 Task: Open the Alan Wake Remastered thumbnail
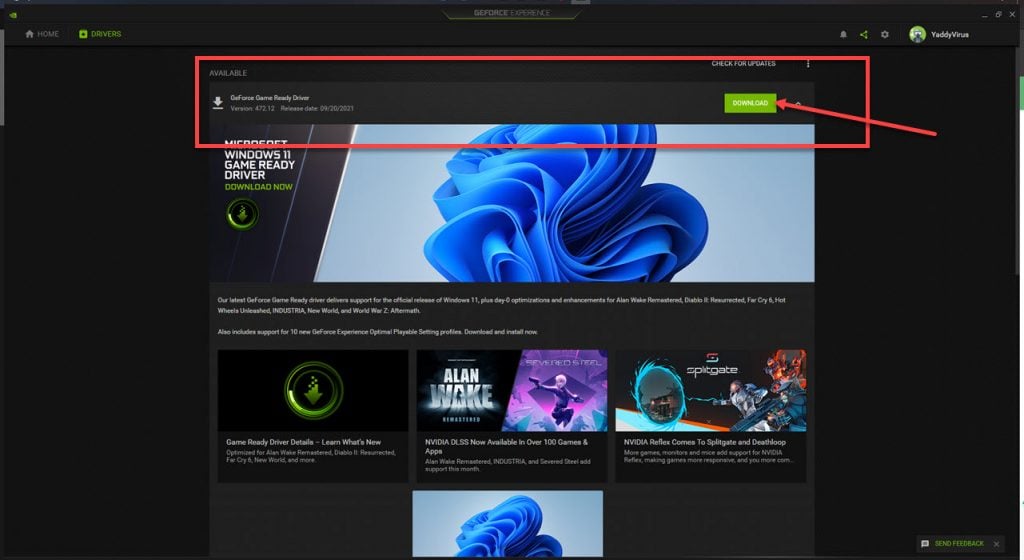(512, 390)
